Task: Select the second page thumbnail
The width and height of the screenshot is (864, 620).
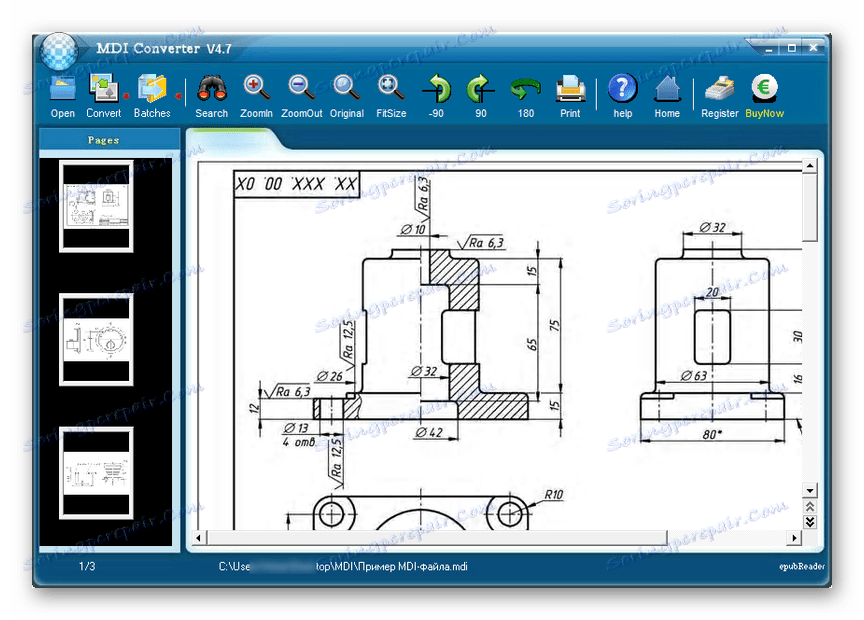Action: 96,339
